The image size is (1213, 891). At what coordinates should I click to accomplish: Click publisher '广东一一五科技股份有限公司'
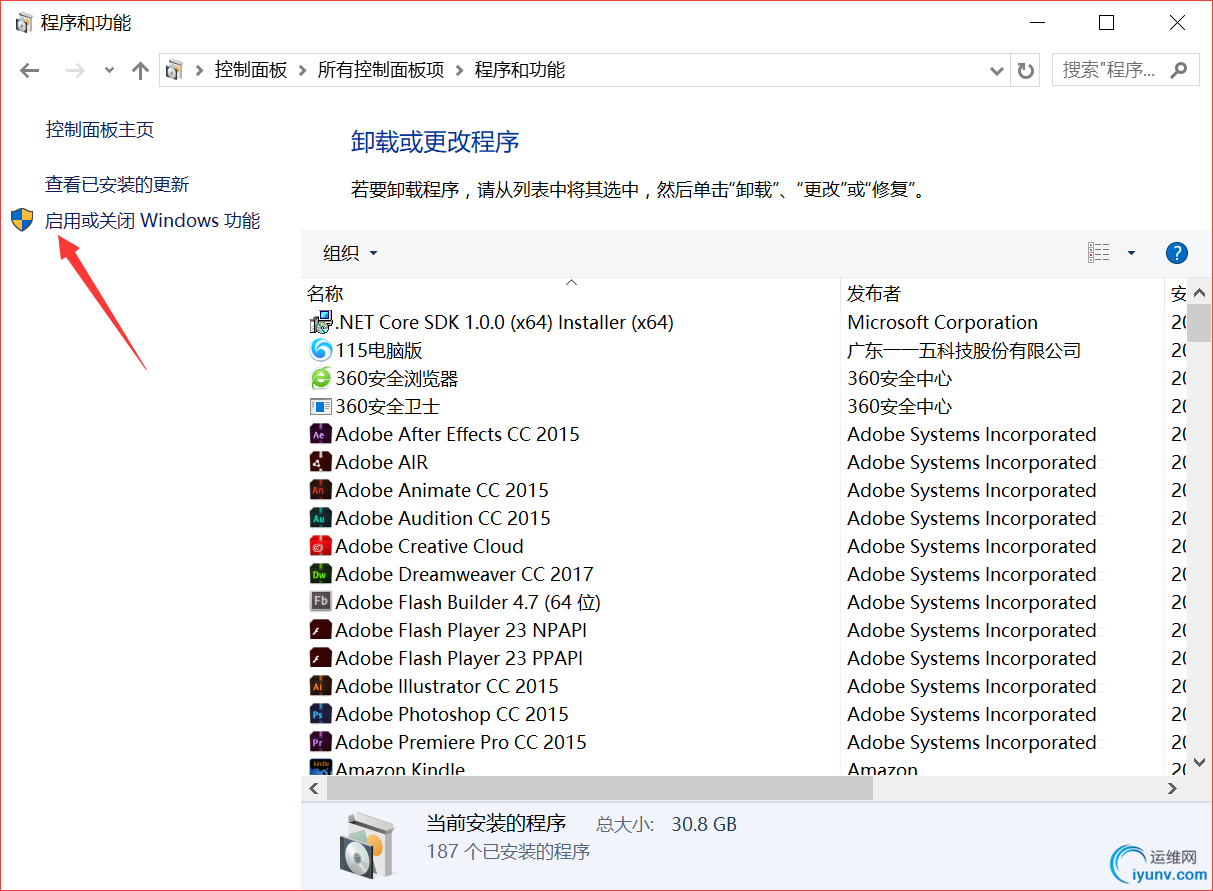coord(964,350)
